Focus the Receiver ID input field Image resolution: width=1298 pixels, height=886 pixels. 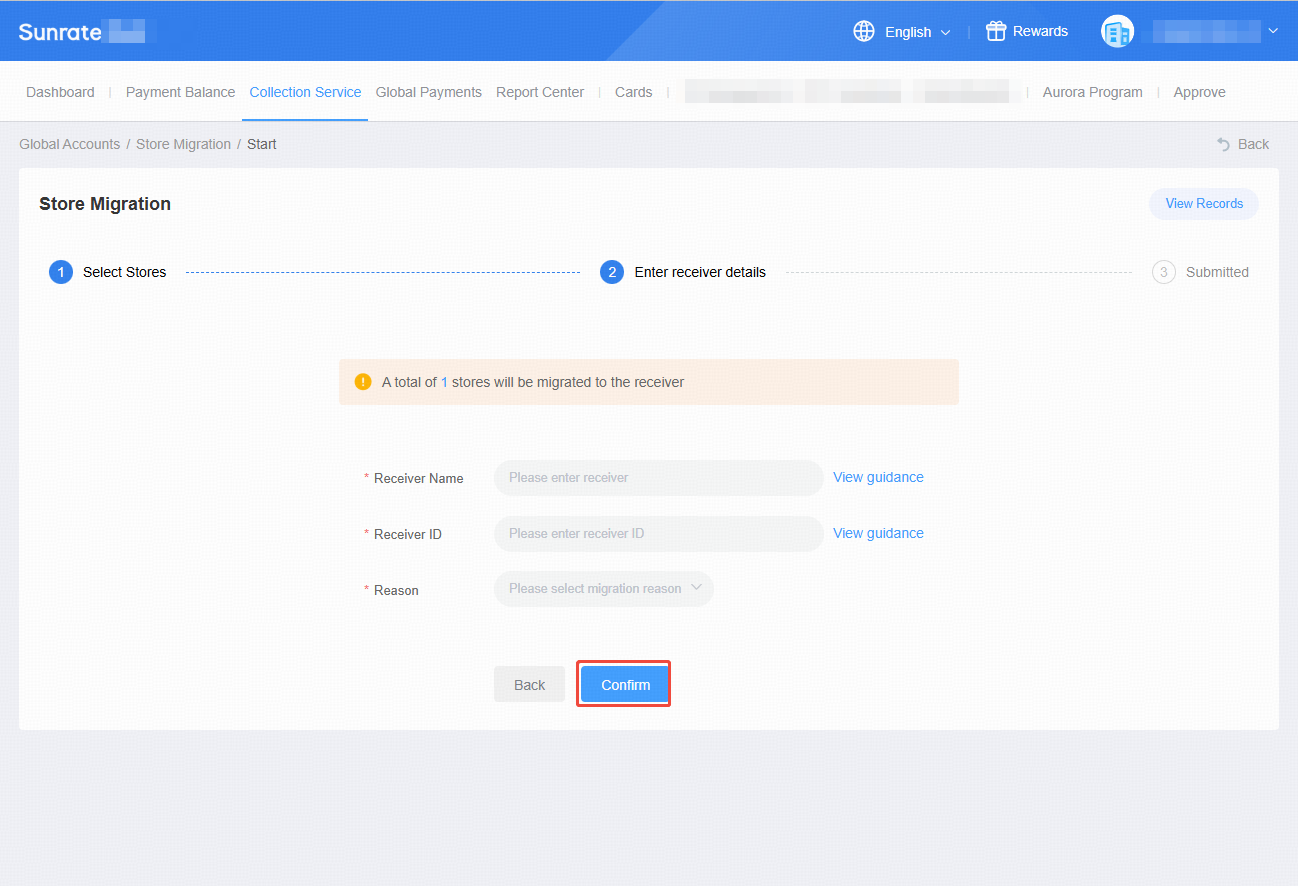coord(659,534)
